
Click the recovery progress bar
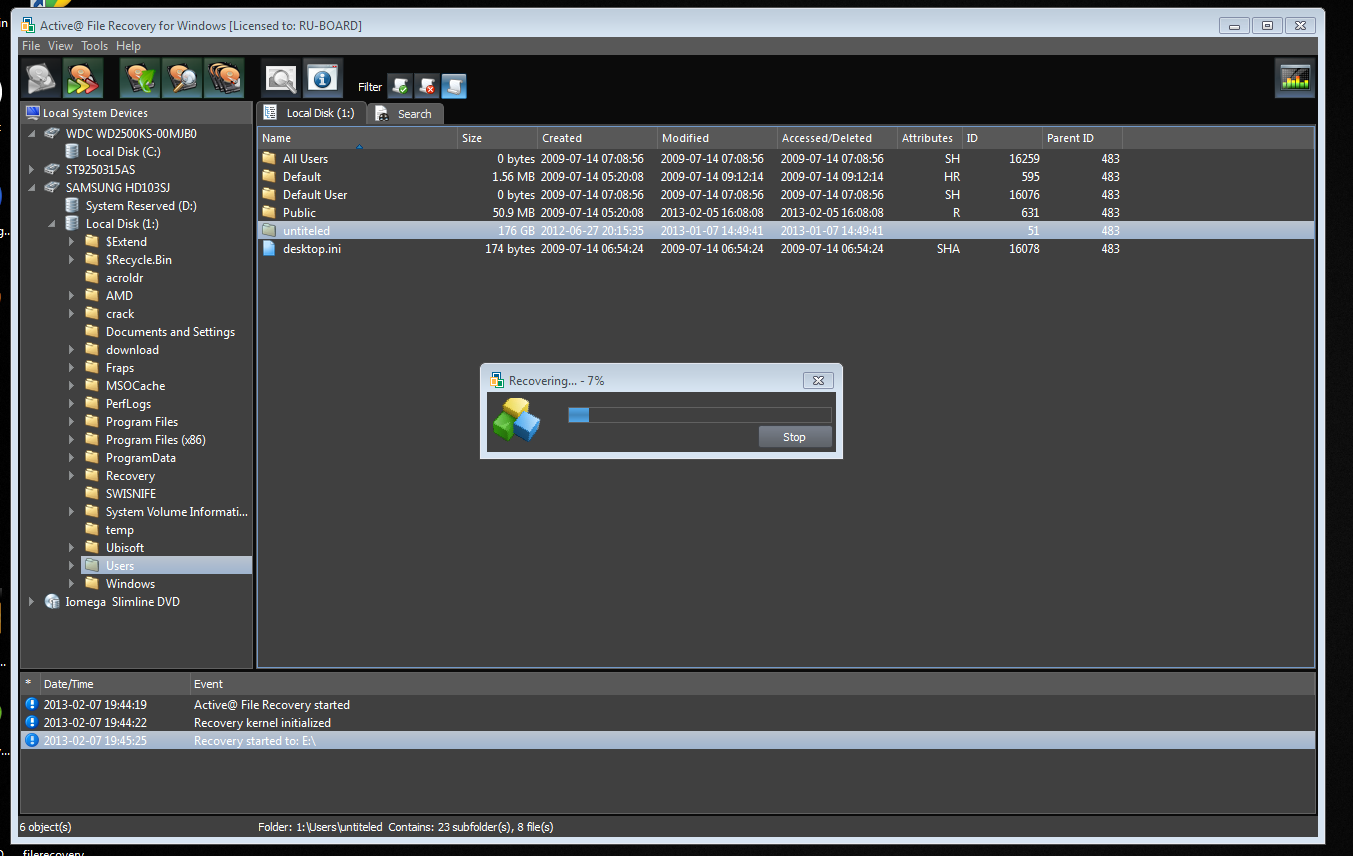699,415
